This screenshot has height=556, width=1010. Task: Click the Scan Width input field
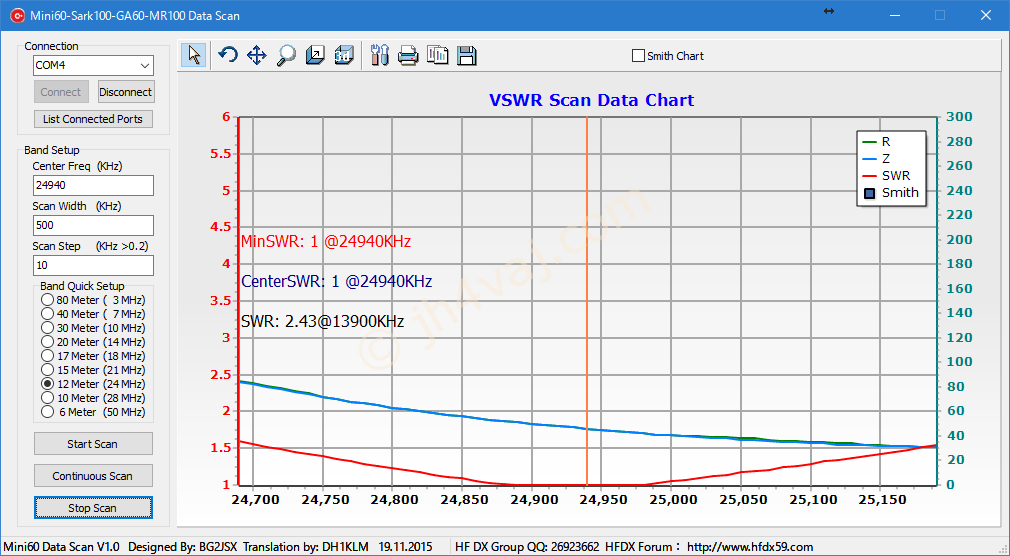point(93,225)
